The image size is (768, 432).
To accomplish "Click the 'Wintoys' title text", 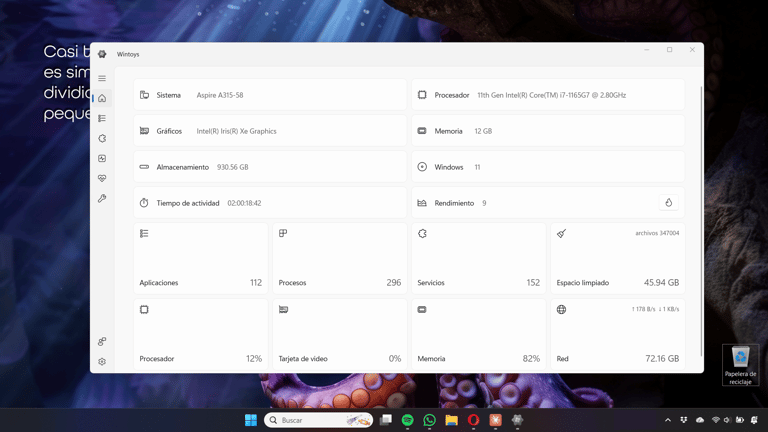I will (x=128, y=54).
